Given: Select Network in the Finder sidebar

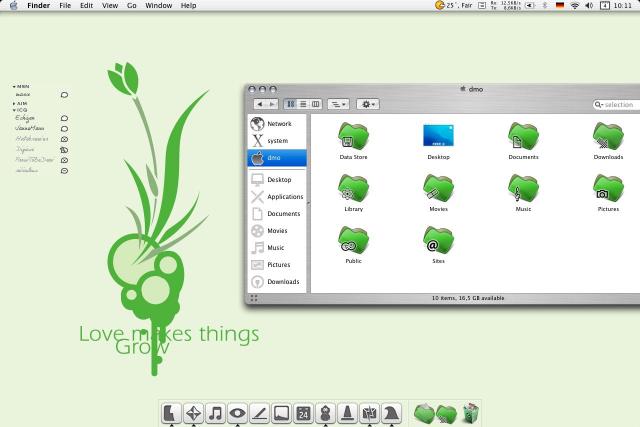Looking at the screenshot, I should (x=277, y=124).
